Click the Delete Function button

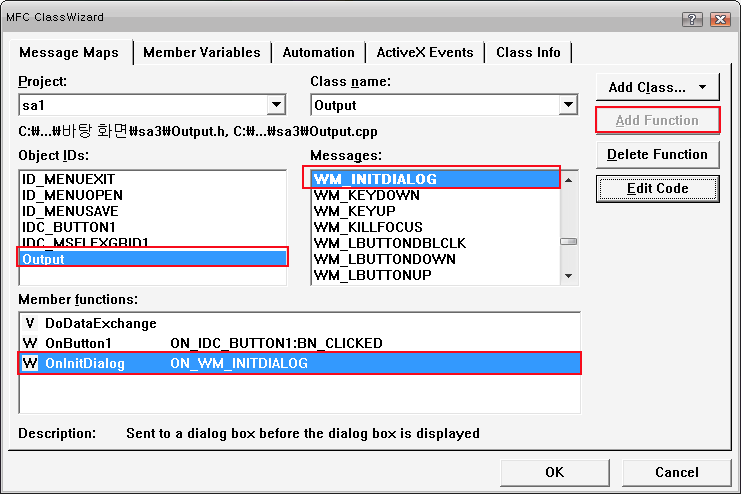pyautogui.click(x=657, y=155)
